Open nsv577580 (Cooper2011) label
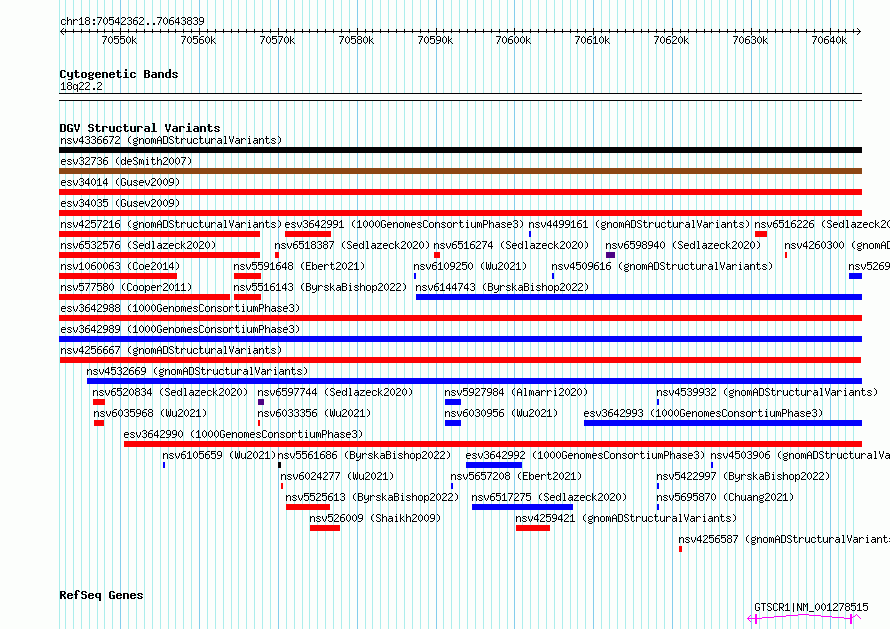890x629 pixels. pos(126,287)
